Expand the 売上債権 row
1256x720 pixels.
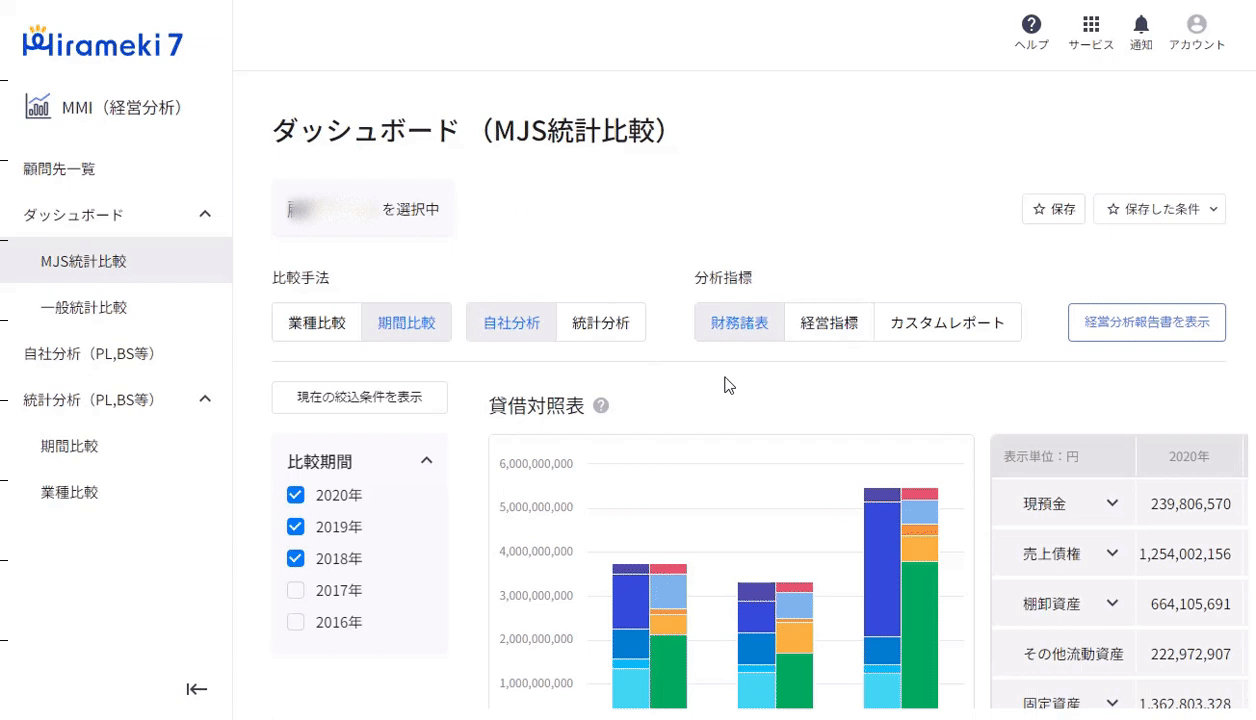click(x=1112, y=553)
